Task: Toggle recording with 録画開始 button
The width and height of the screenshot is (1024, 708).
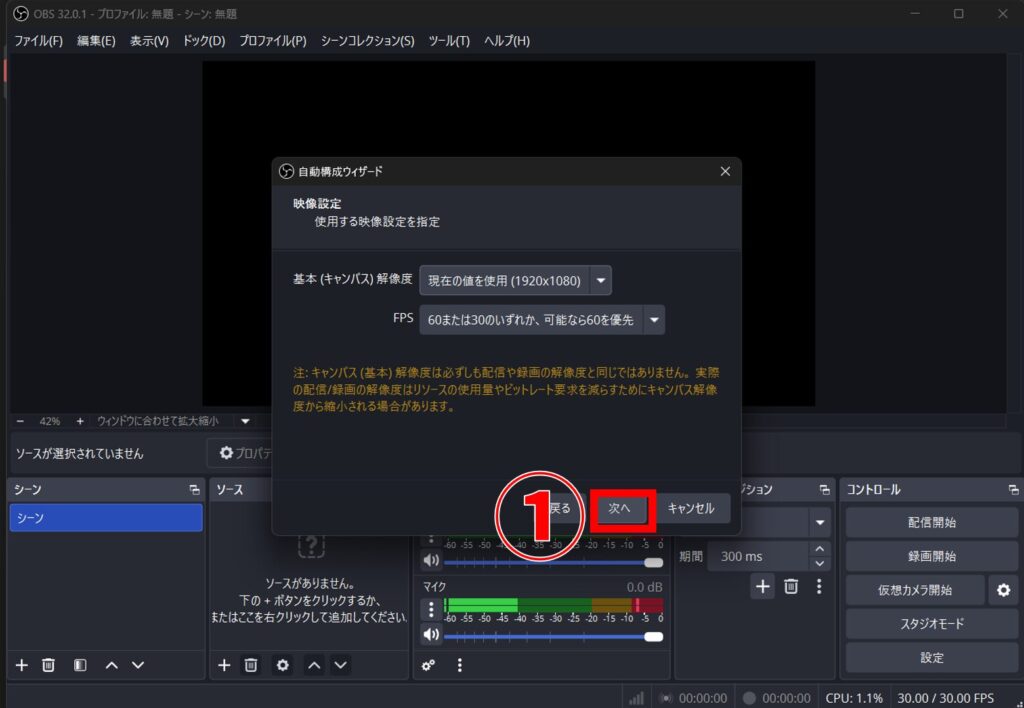Action: [x=931, y=555]
